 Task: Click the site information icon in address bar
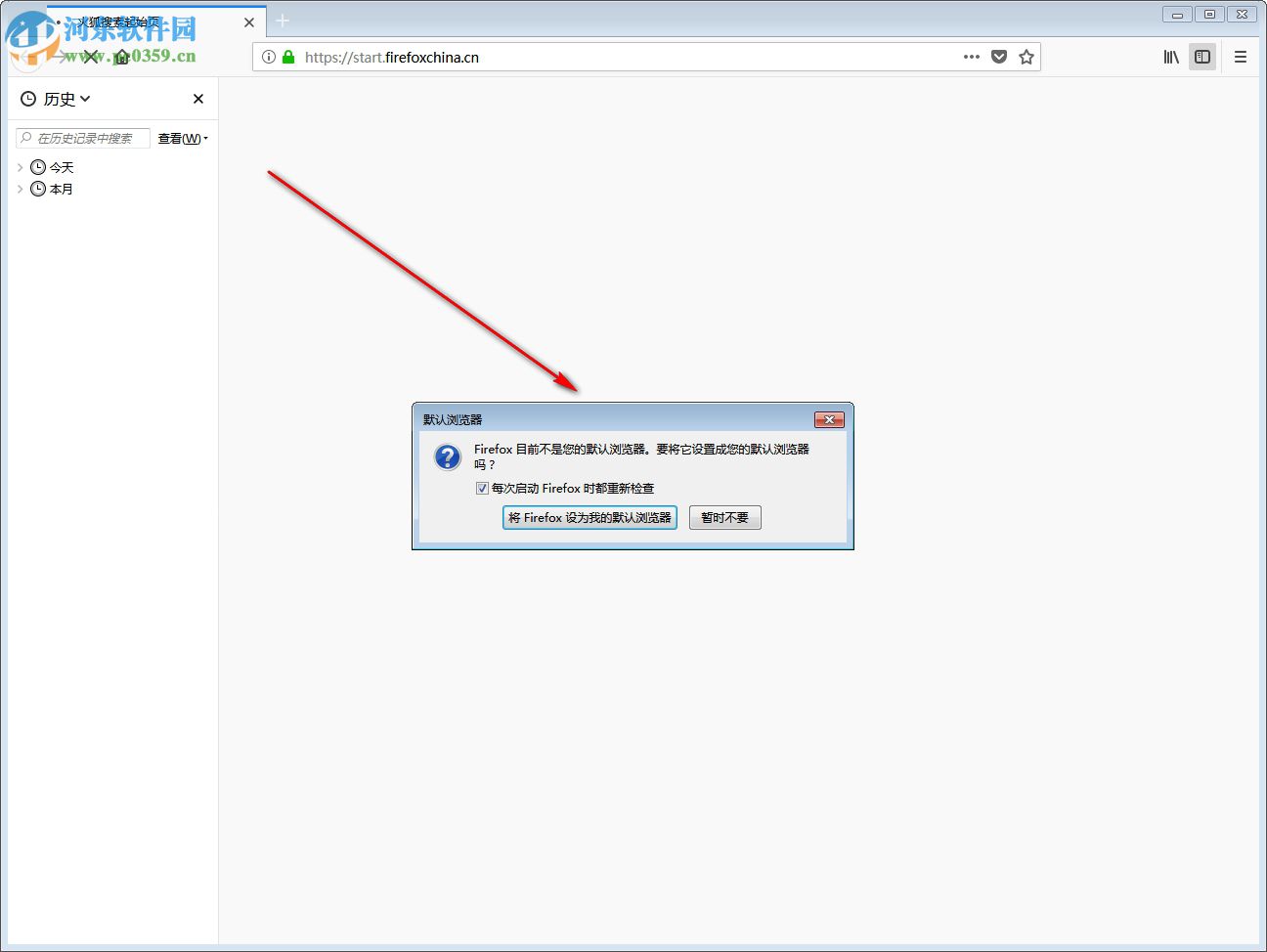click(x=268, y=57)
